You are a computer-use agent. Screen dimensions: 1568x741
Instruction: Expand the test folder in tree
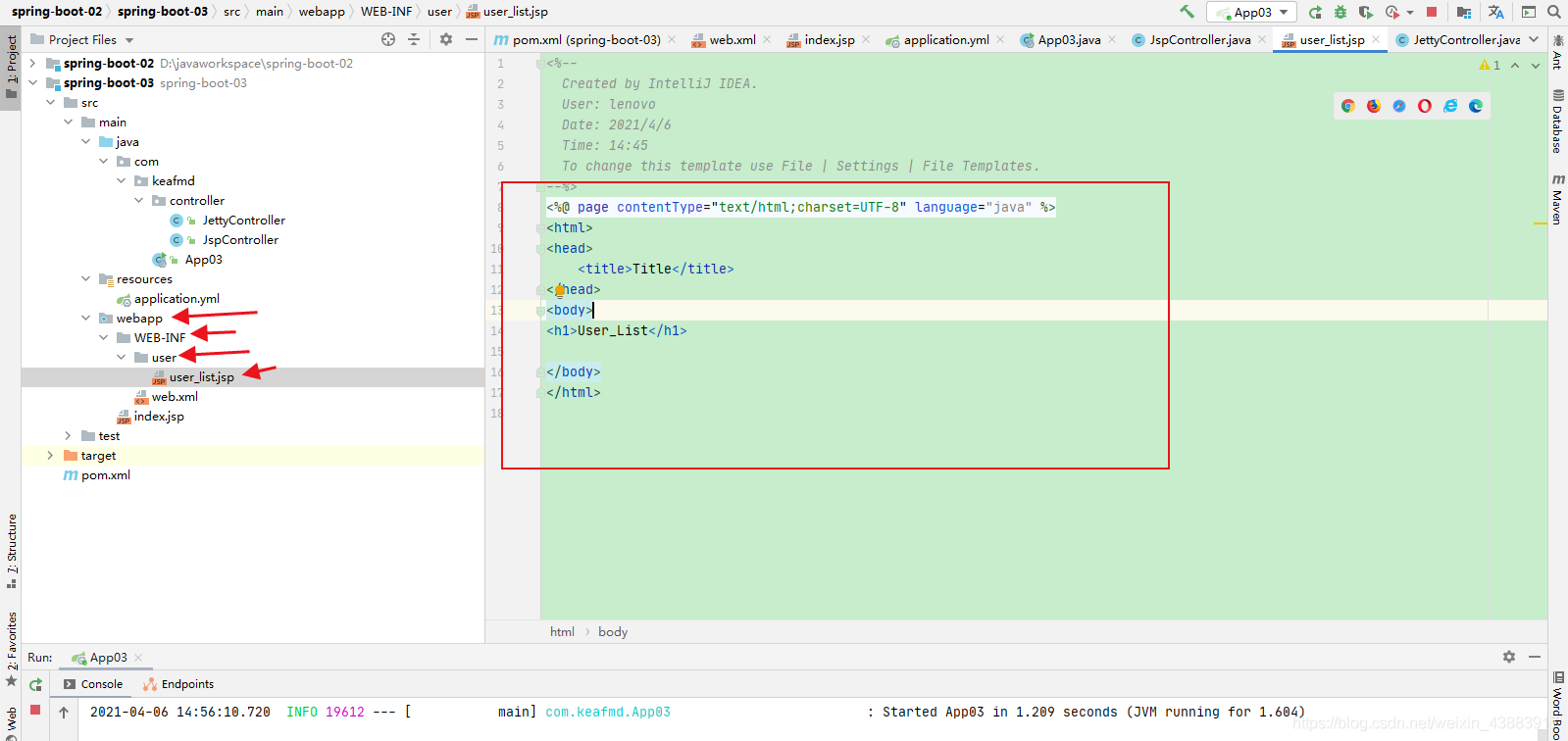click(x=68, y=435)
